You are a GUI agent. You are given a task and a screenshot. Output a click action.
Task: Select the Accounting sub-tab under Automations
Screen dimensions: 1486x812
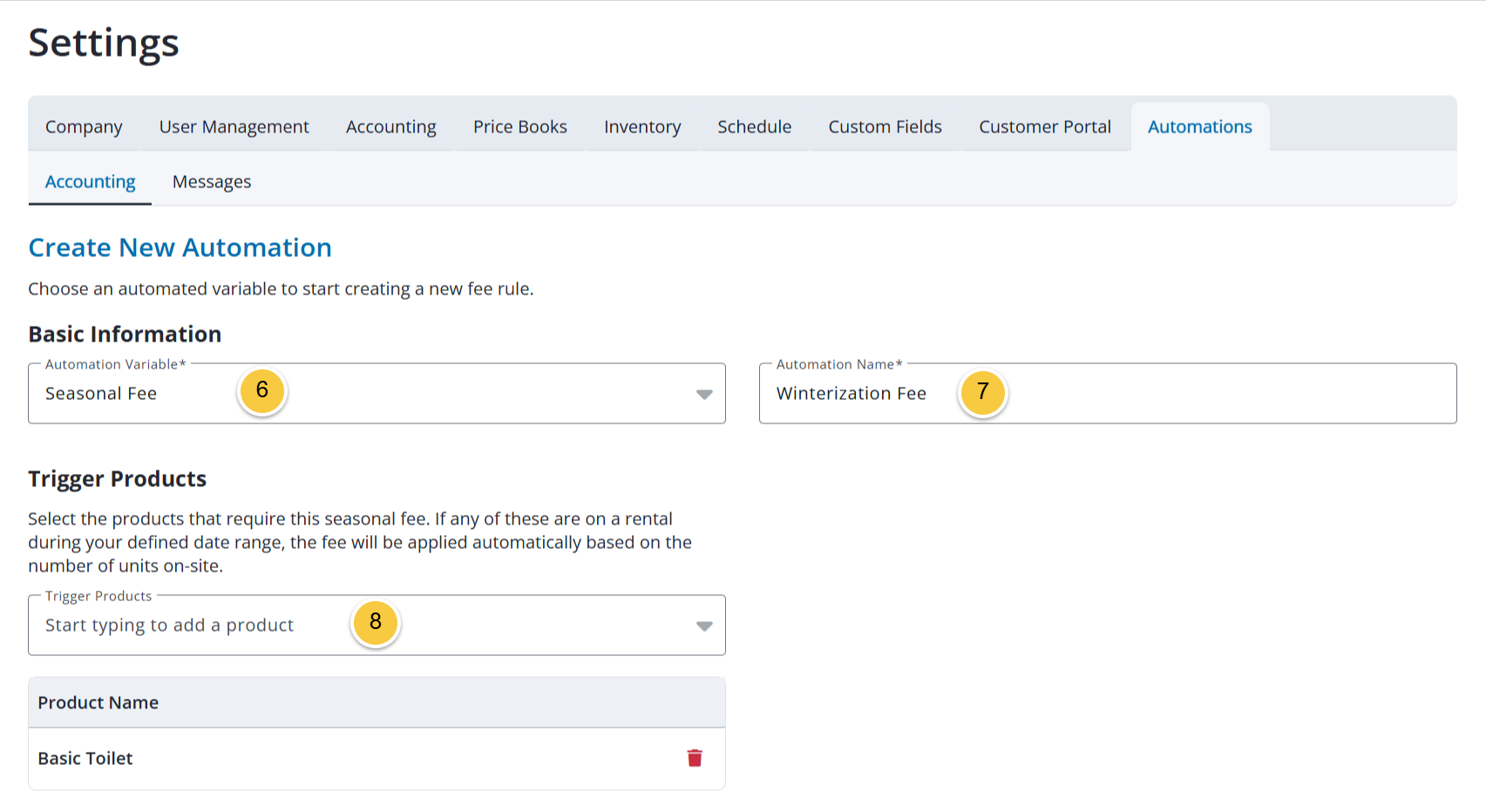point(91,182)
